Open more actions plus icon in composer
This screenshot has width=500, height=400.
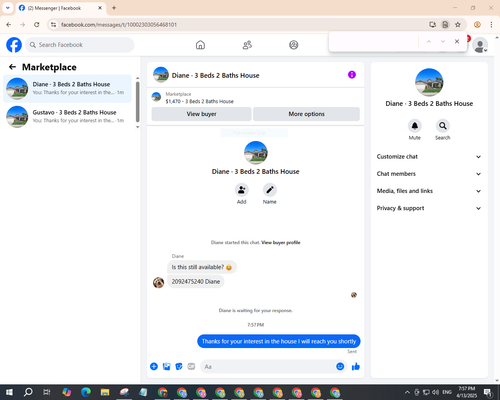tap(154, 367)
